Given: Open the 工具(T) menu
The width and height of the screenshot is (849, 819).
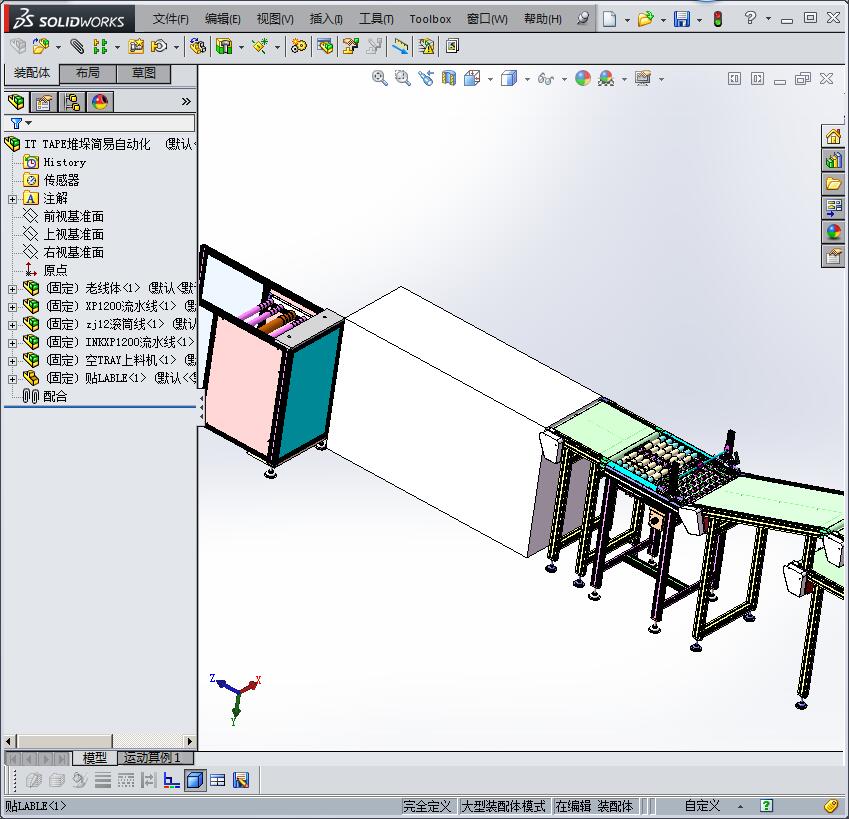Looking at the screenshot, I should click(x=376, y=19).
